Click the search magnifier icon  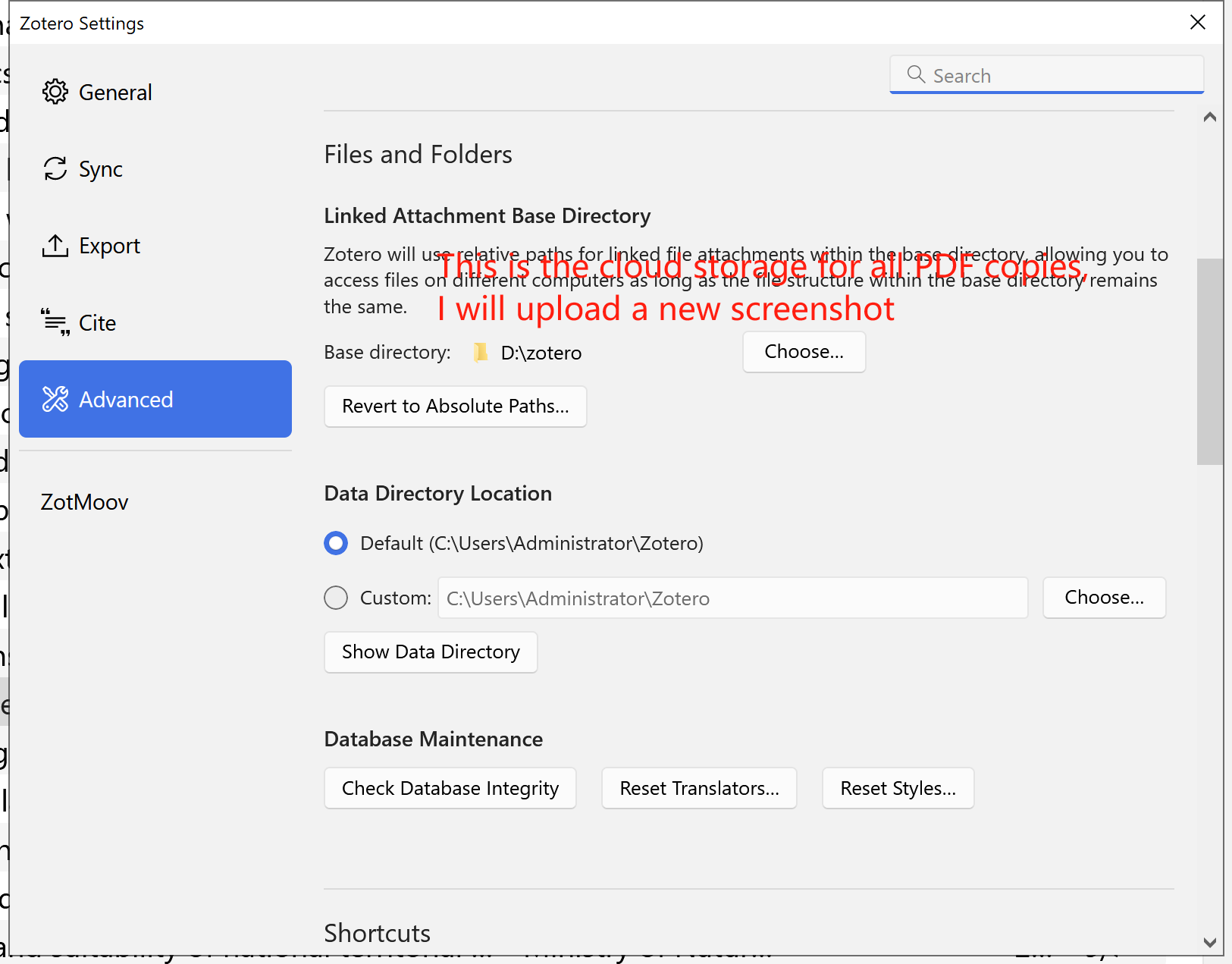coord(916,74)
